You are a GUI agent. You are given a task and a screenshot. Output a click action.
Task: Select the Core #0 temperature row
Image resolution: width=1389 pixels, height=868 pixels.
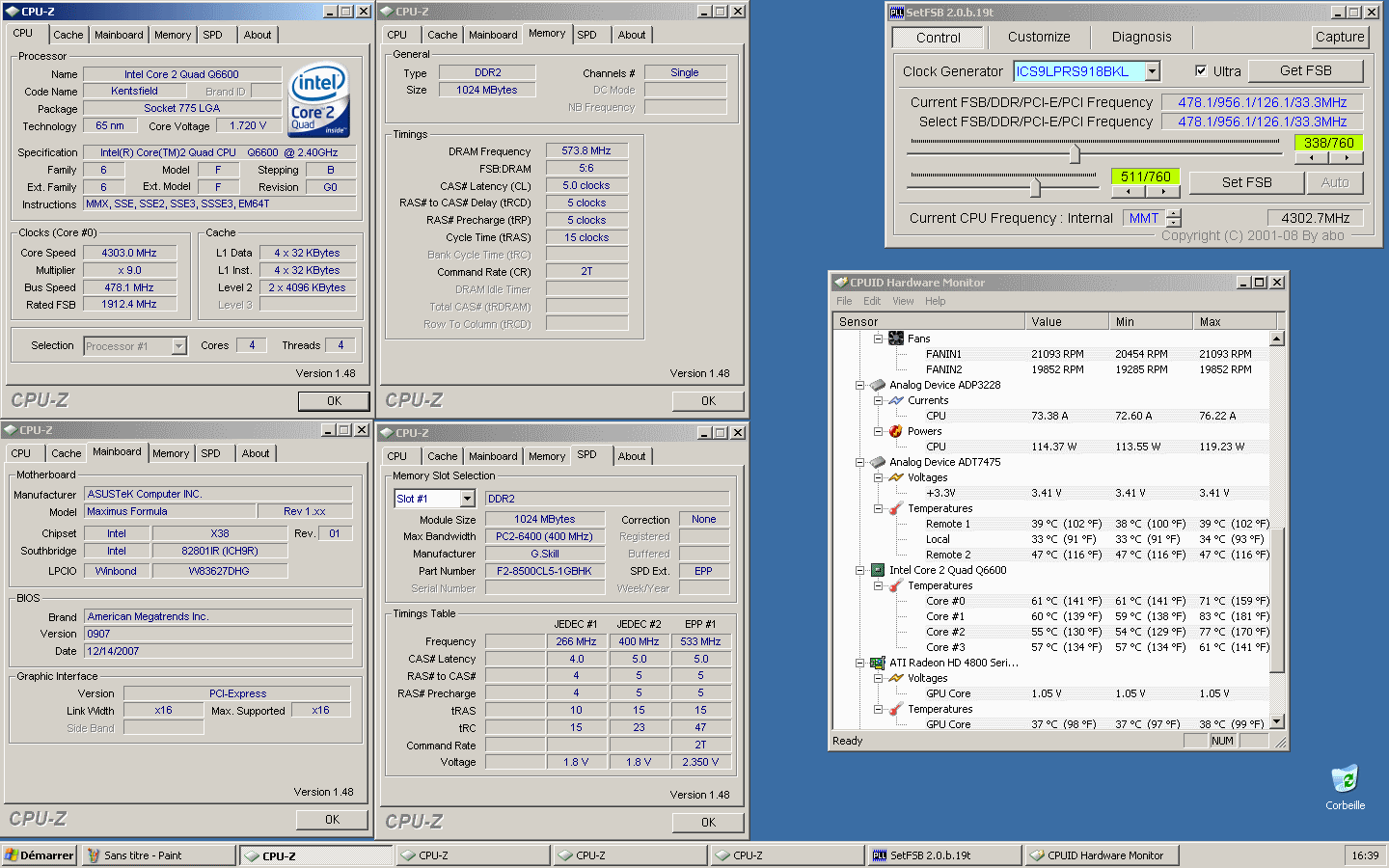click(x=1052, y=601)
